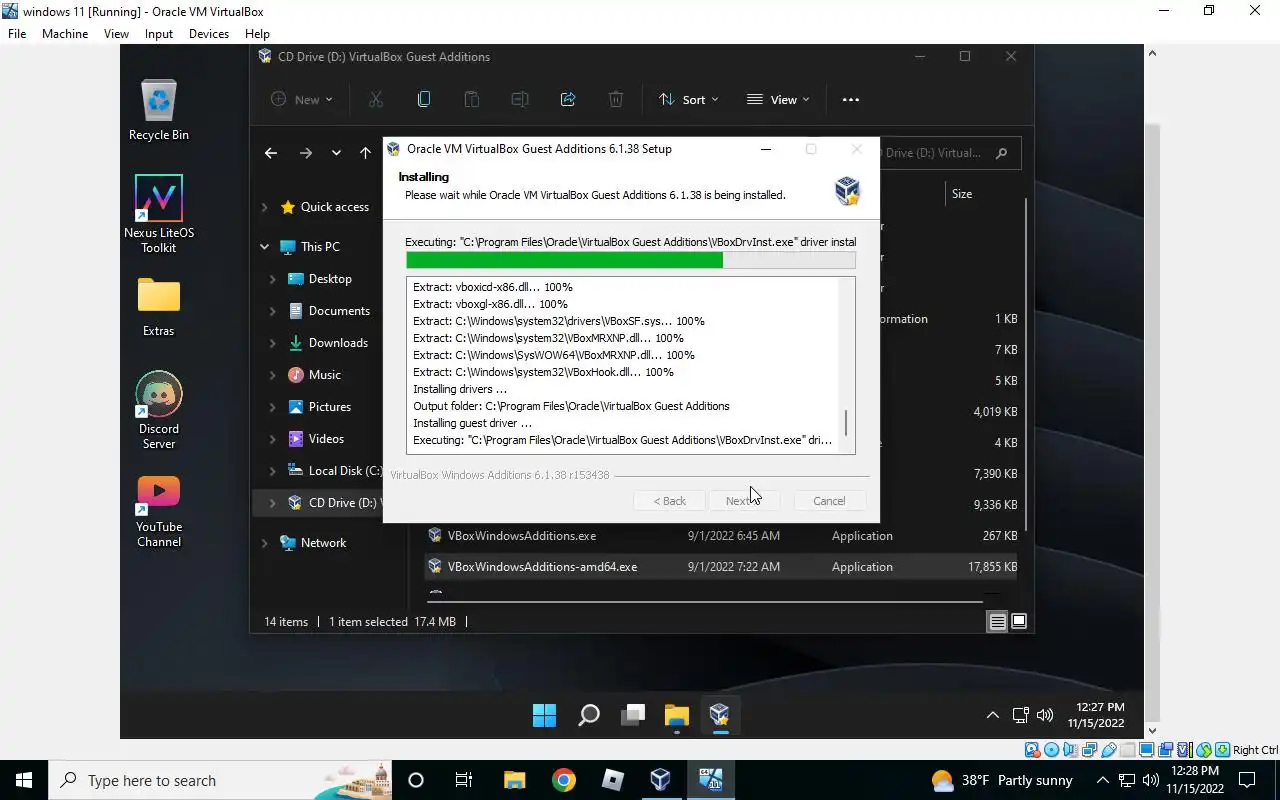Viewport: 1280px width, 800px height.
Task: Select the Nexus LiteOS Toolkit desktop shortcut
Action: (x=159, y=214)
